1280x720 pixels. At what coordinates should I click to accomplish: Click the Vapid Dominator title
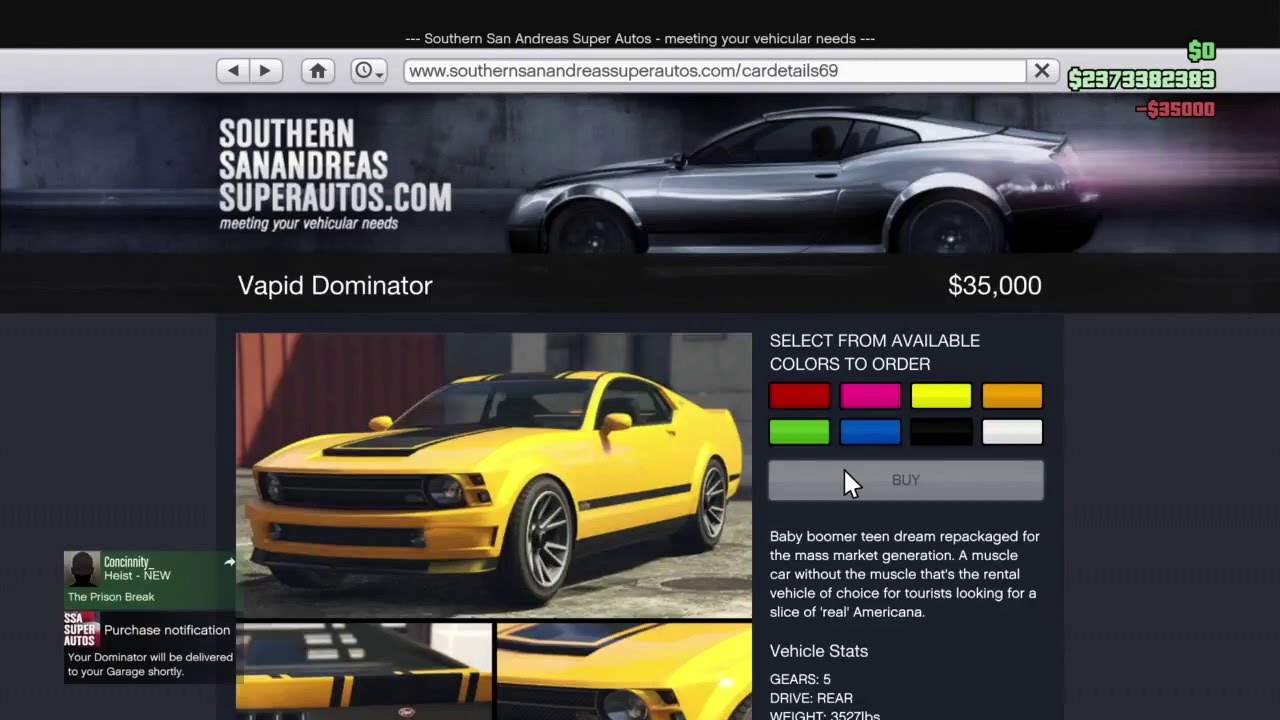click(335, 285)
